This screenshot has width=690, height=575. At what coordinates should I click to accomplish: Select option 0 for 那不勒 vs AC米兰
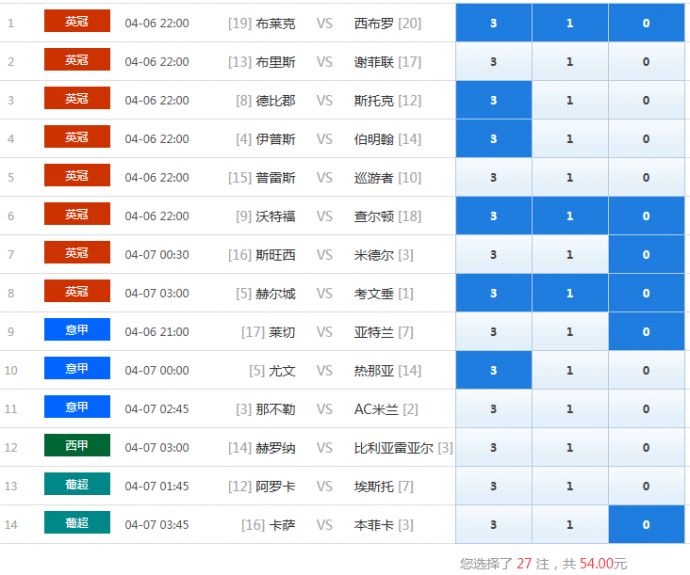(x=646, y=409)
